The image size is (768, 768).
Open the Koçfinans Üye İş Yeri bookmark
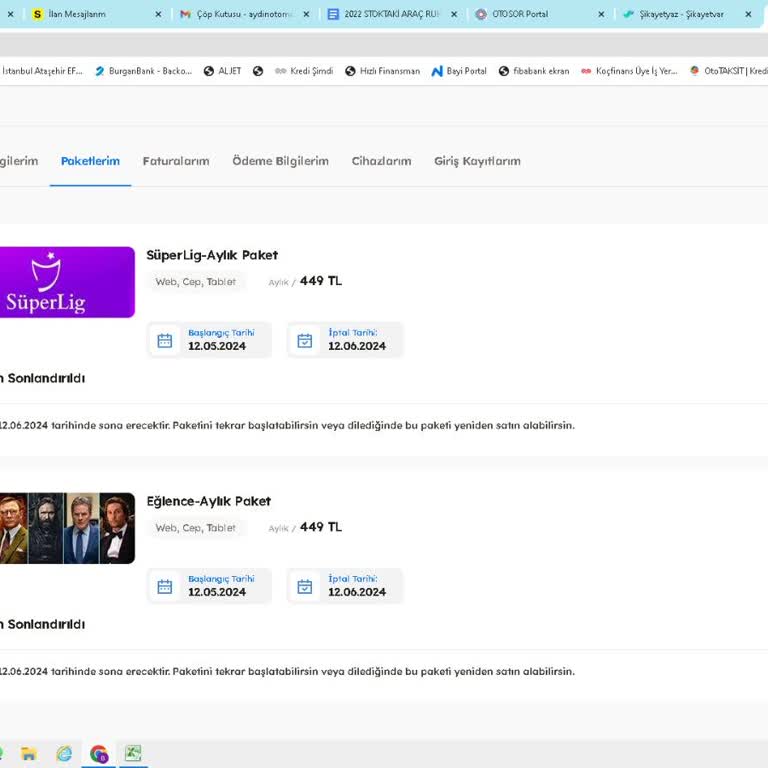(629, 71)
